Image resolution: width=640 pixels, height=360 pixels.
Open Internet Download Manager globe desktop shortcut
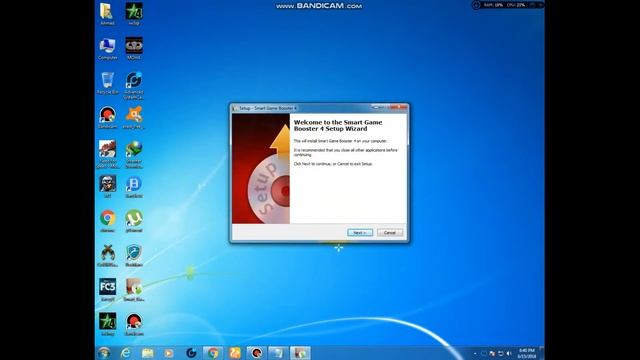click(134, 154)
